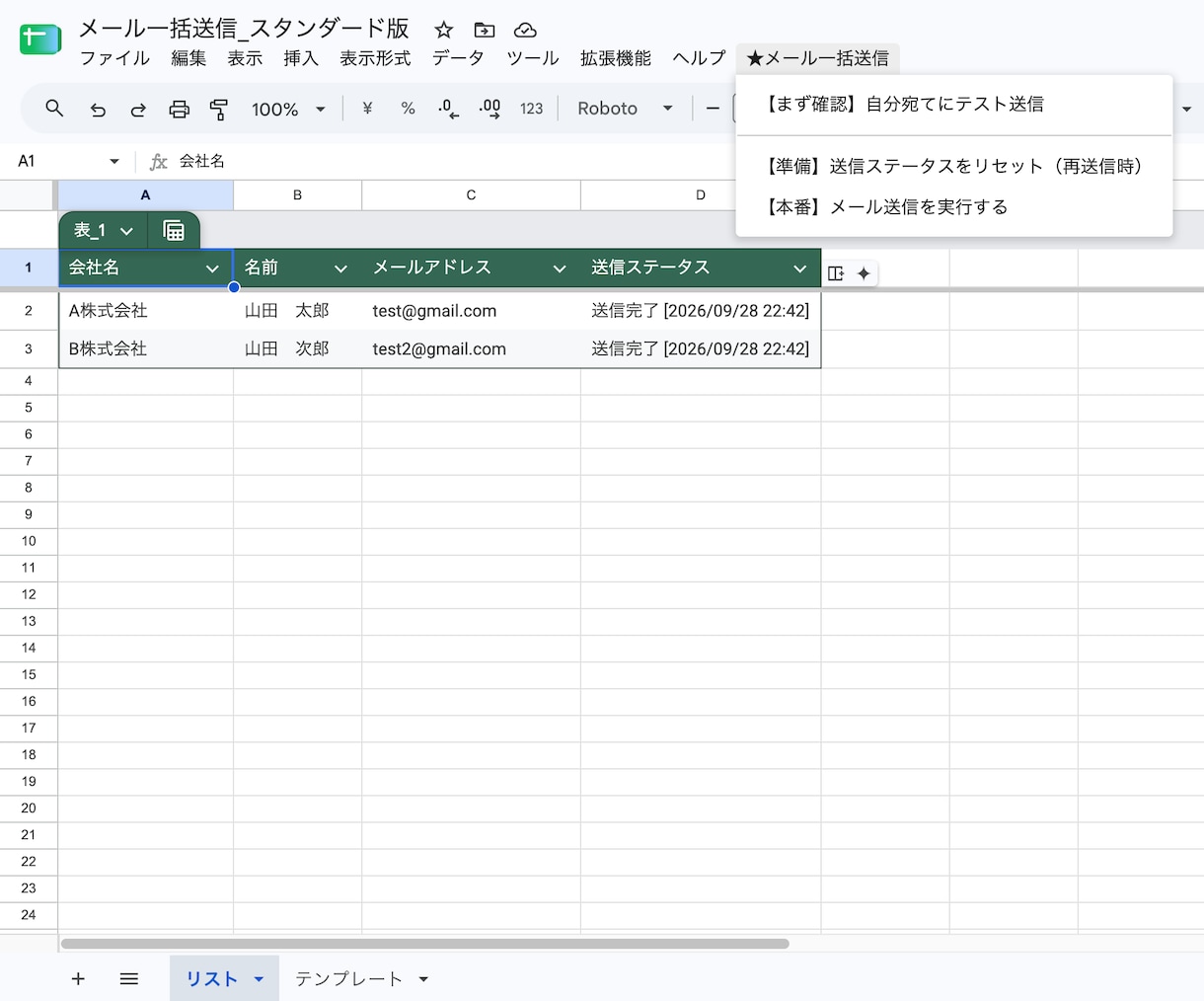Screen dimensions: 1204x1001
Task: Select row 3 送信完了 status cell
Action: pos(701,349)
